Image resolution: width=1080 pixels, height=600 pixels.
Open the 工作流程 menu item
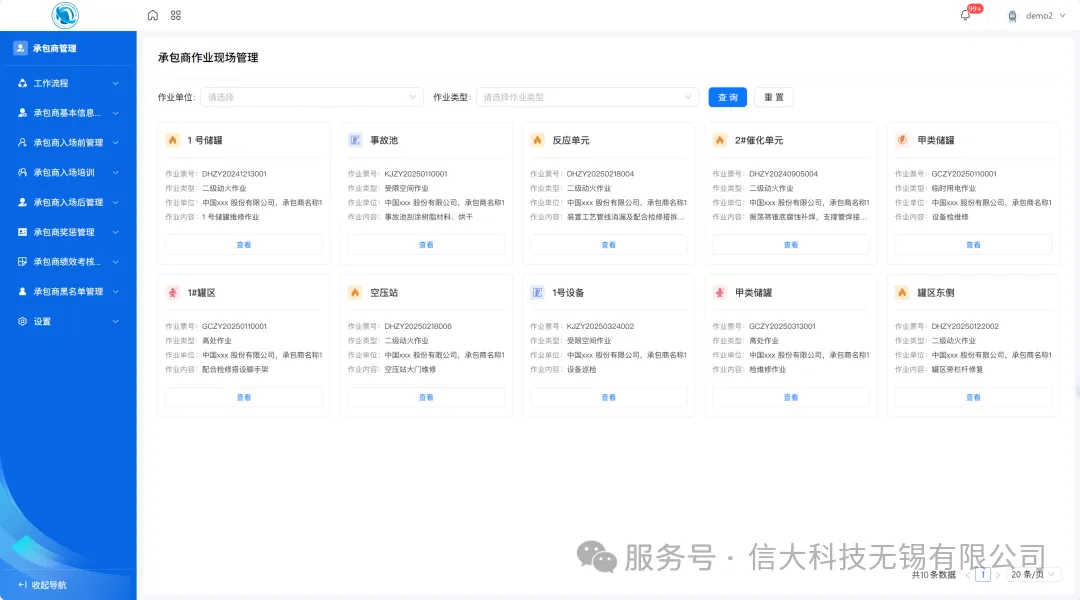coord(68,83)
